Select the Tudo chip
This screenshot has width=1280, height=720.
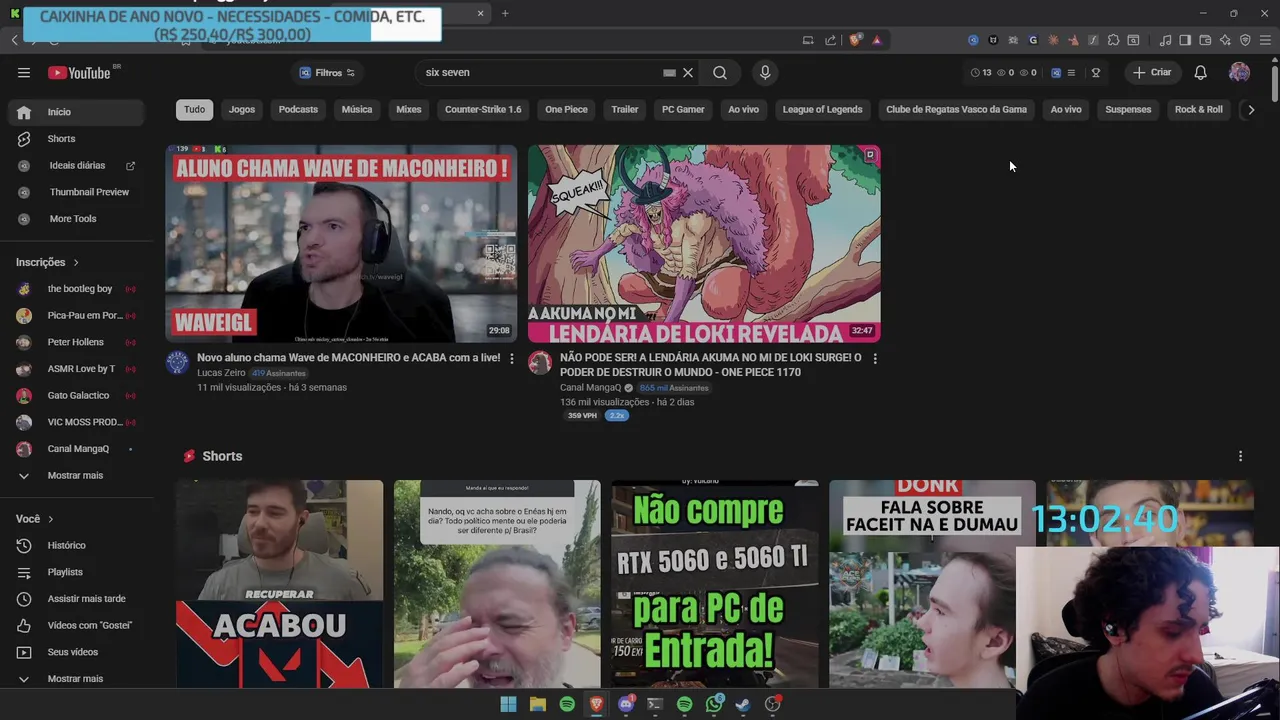[x=194, y=110]
